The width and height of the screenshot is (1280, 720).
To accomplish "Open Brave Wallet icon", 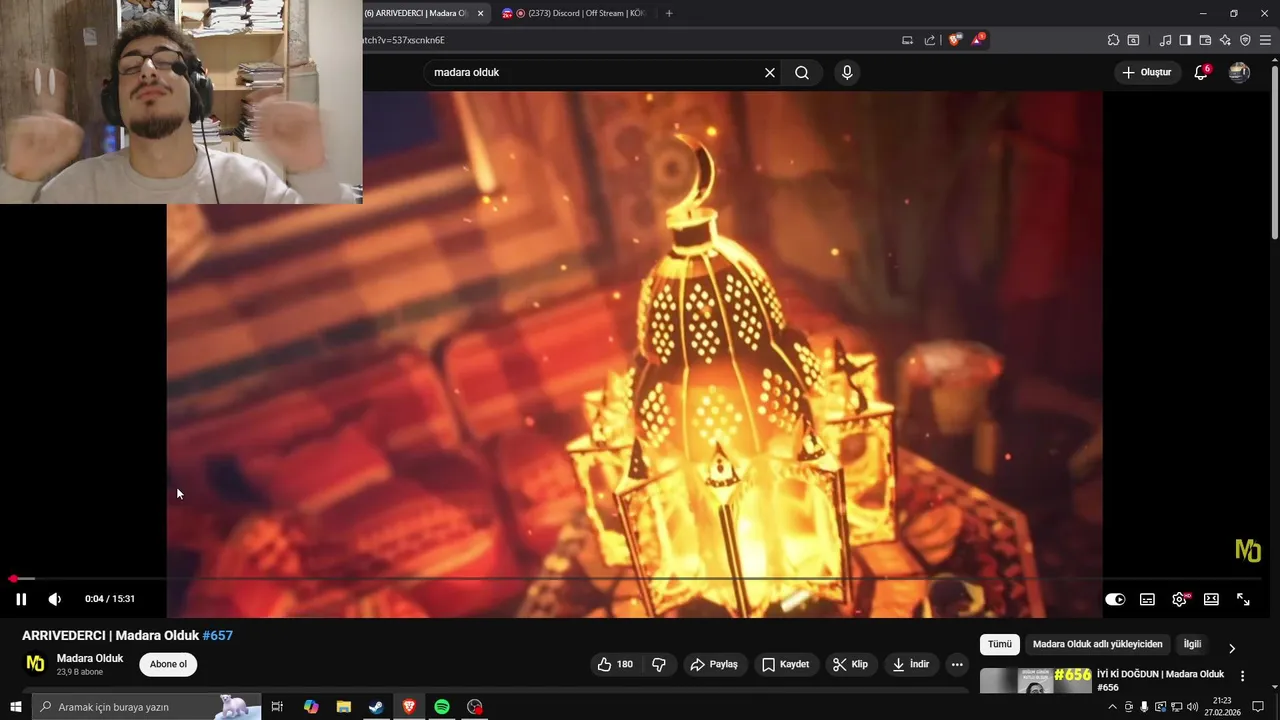I will (1205, 40).
